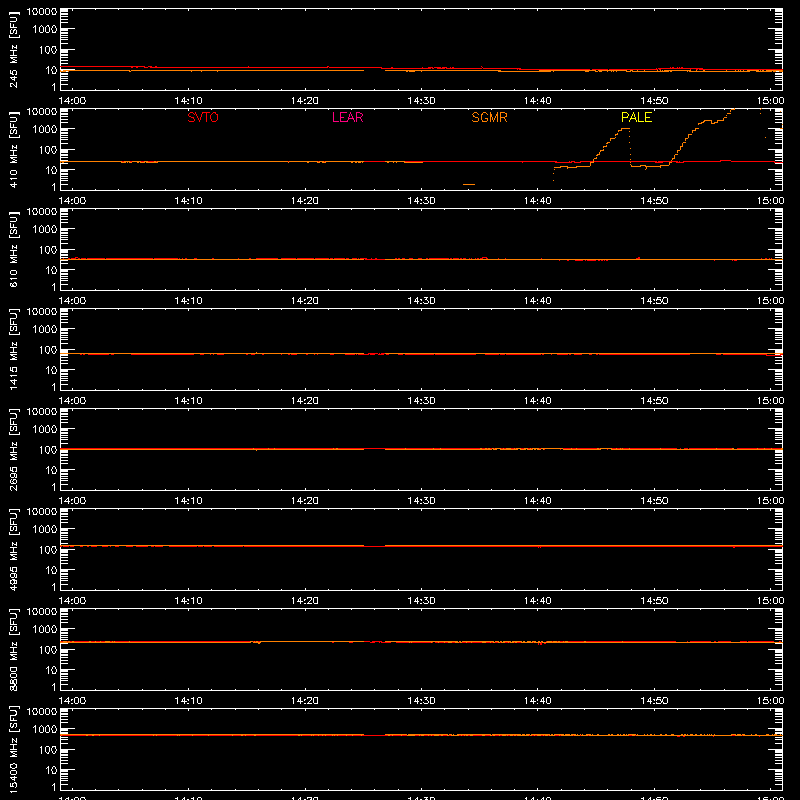Click 15:00 under the 245 MHz panel
The height and width of the screenshot is (800, 800).
(x=770, y=101)
